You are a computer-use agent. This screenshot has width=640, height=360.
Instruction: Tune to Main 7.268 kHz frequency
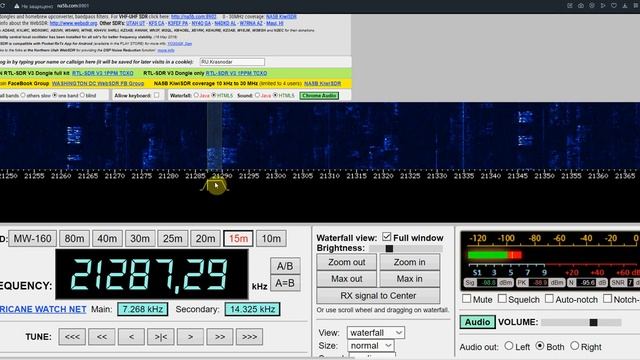coord(142,309)
